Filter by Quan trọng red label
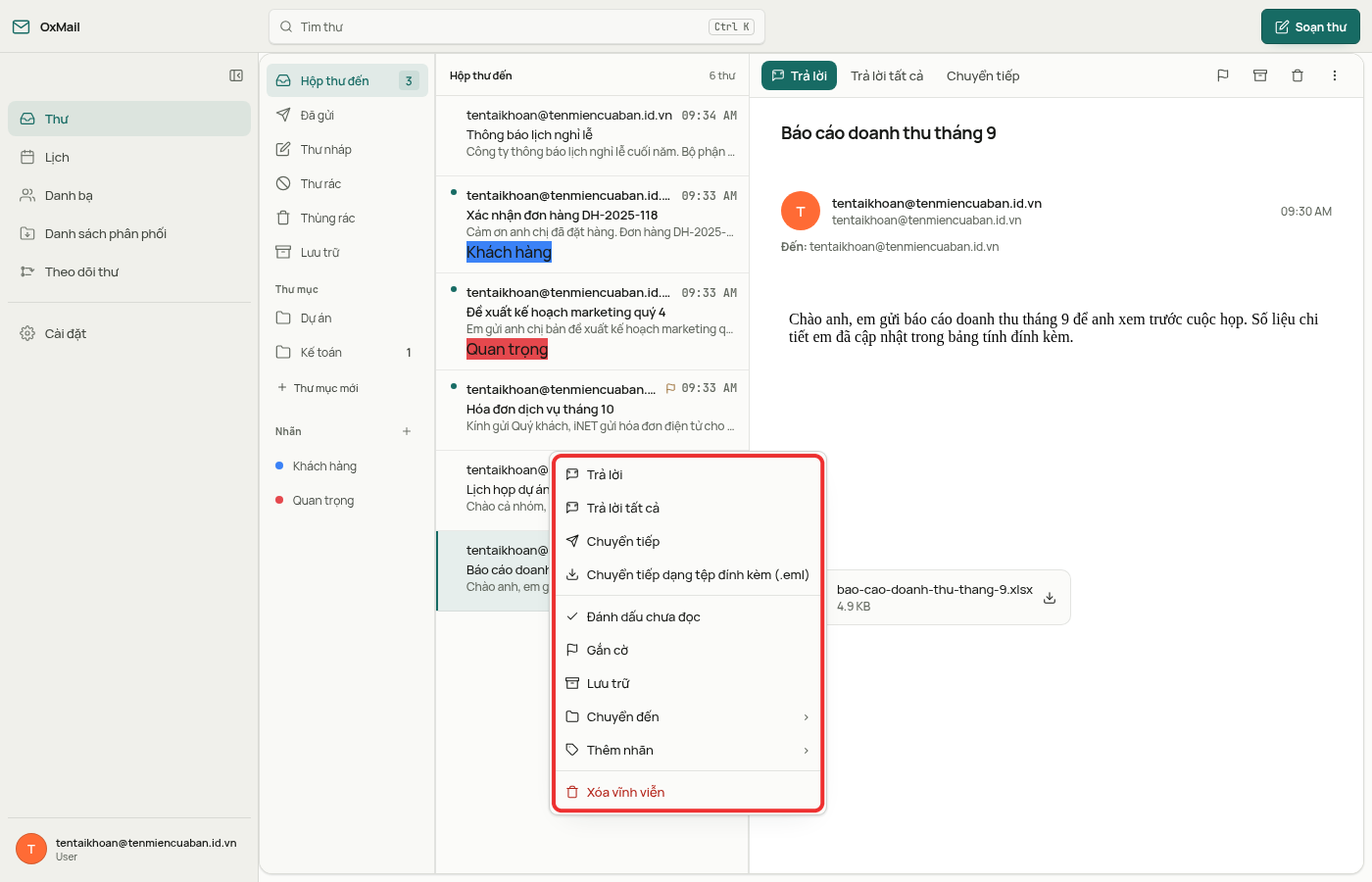Screen dimensions: 1372x882 pos(347,500)
